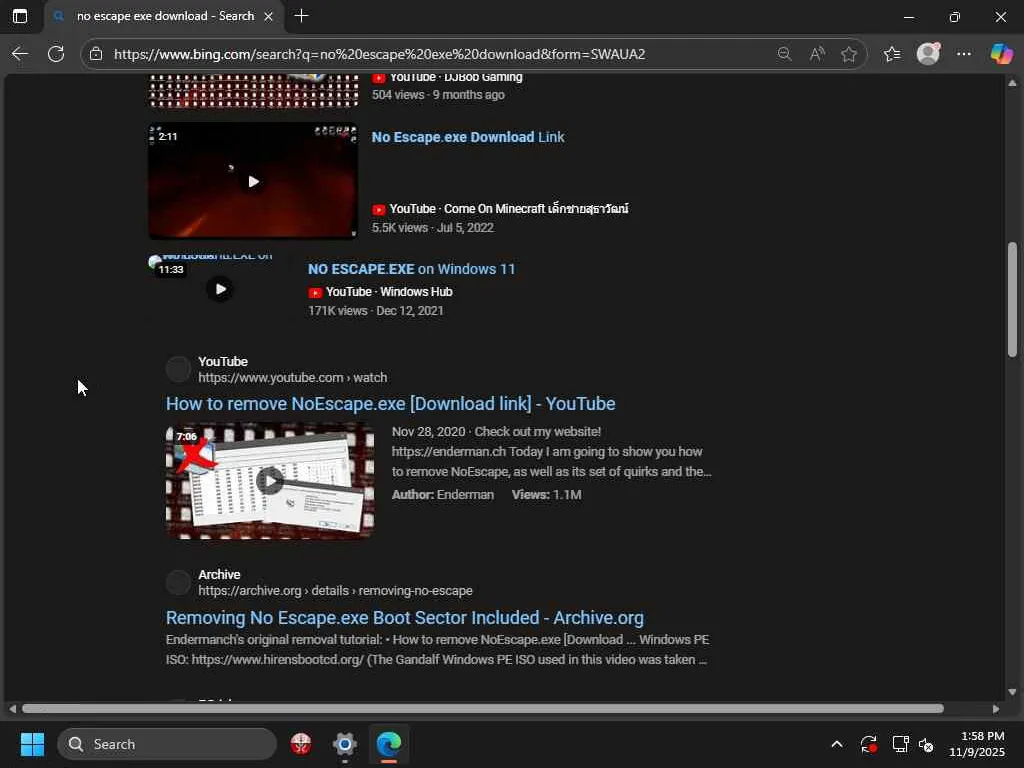Select '171K views · Dec 12, 2021' text
The width and height of the screenshot is (1024, 768).
click(x=376, y=311)
